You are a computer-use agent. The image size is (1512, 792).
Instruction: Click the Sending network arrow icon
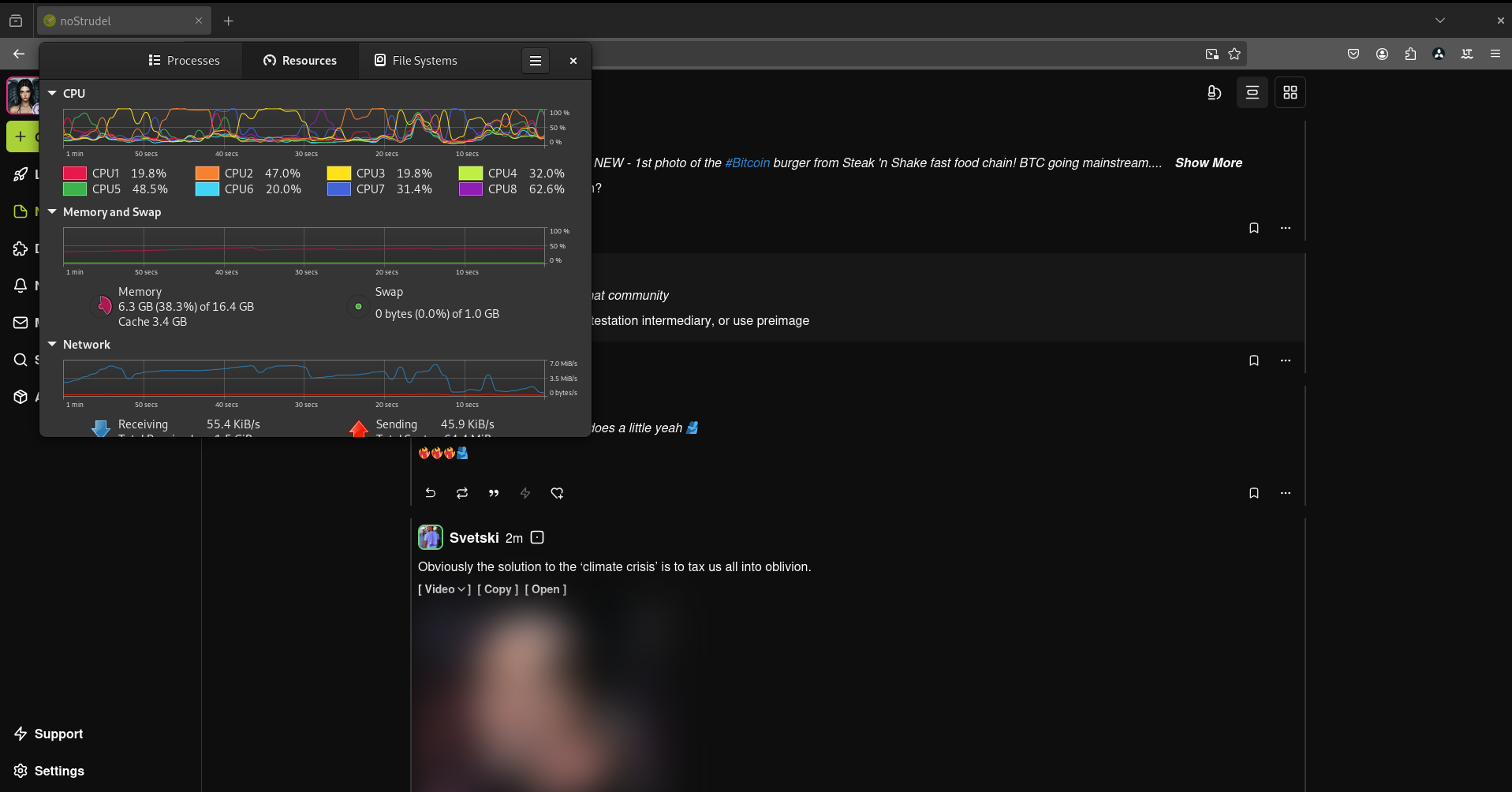pos(359,428)
